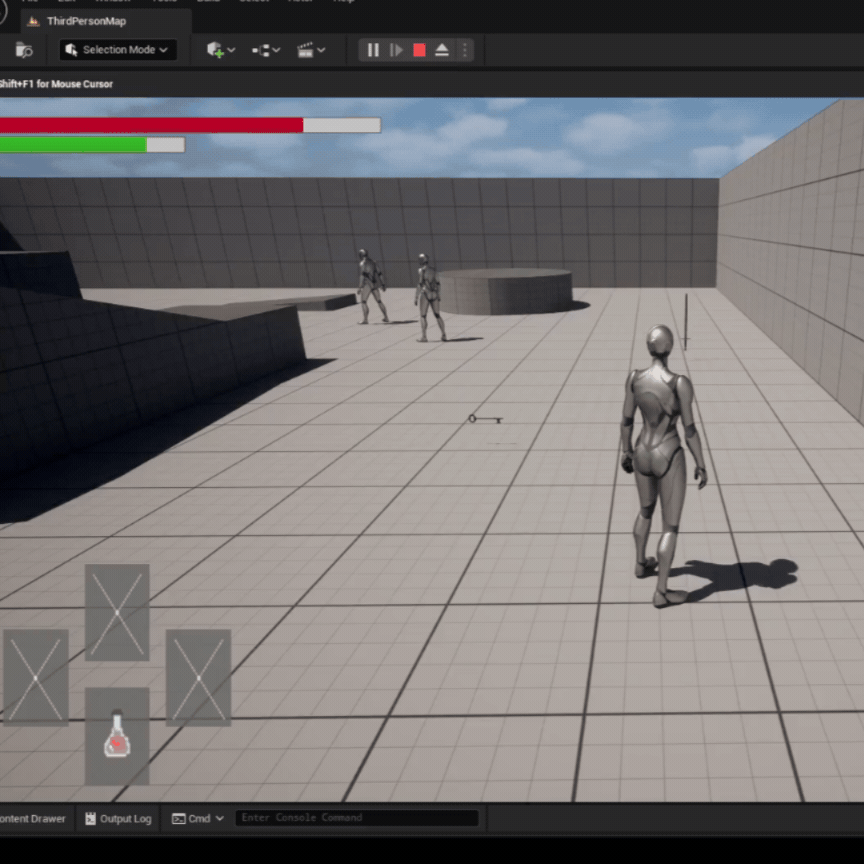Expand the cinematics dropdown arrow
This screenshot has width=864, height=864.
(x=321, y=50)
